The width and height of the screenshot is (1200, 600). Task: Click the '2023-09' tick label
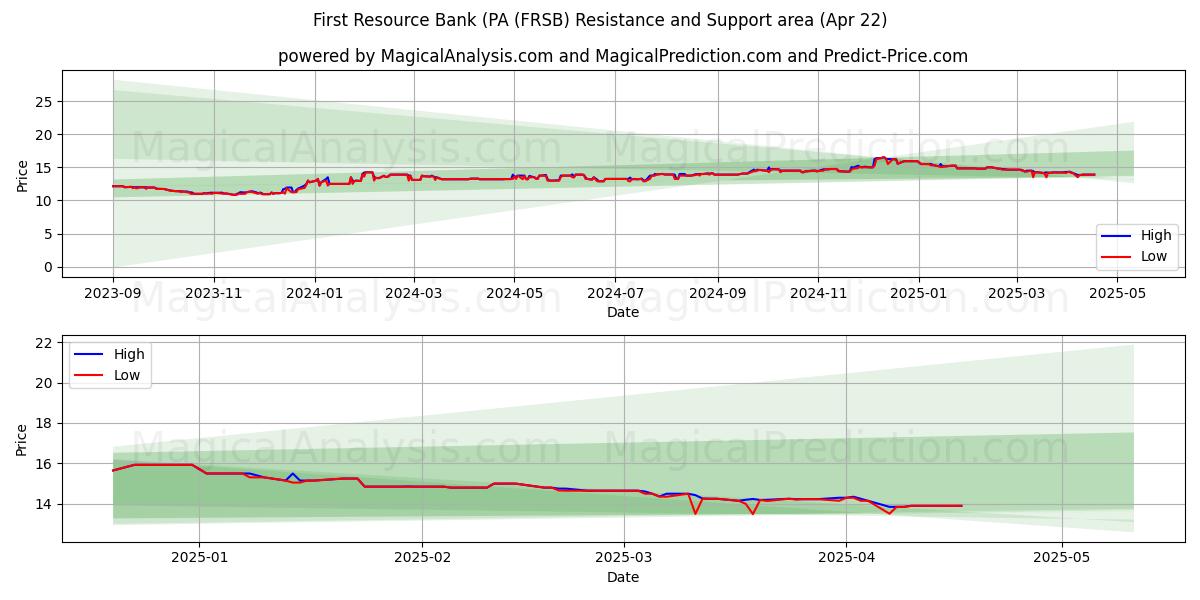point(113,293)
